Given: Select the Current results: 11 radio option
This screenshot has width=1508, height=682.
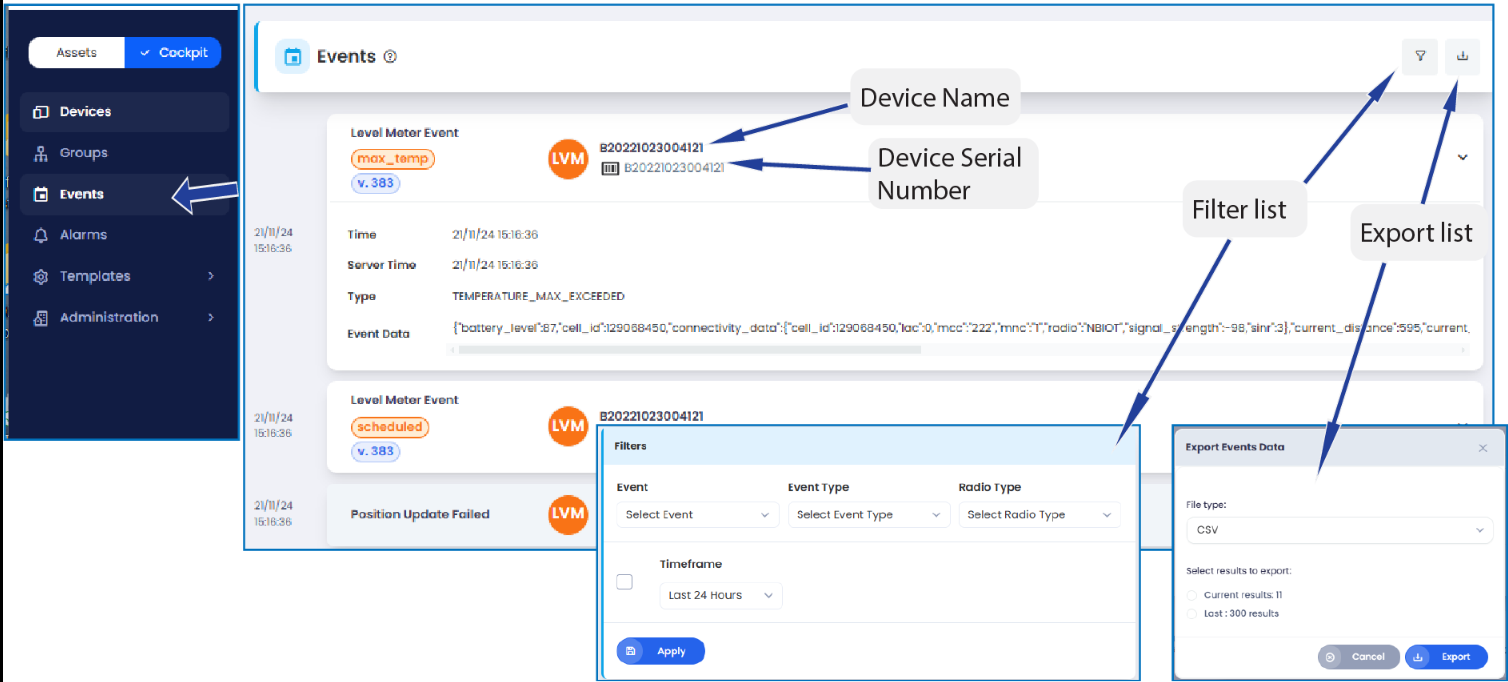Looking at the screenshot, I should coord(1191,595).
